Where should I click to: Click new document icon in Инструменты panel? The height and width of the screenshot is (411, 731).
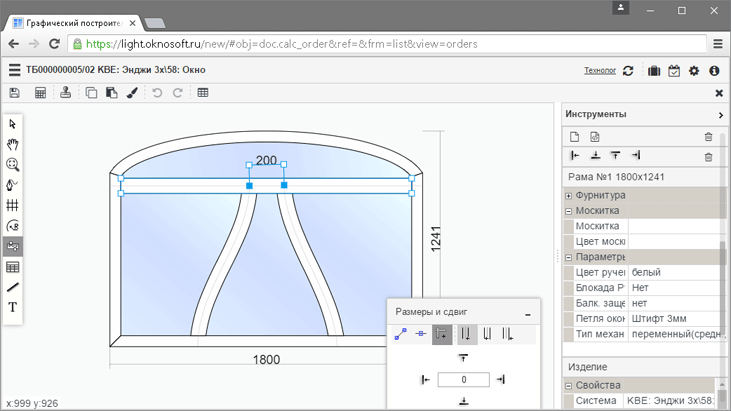(574, 137)
